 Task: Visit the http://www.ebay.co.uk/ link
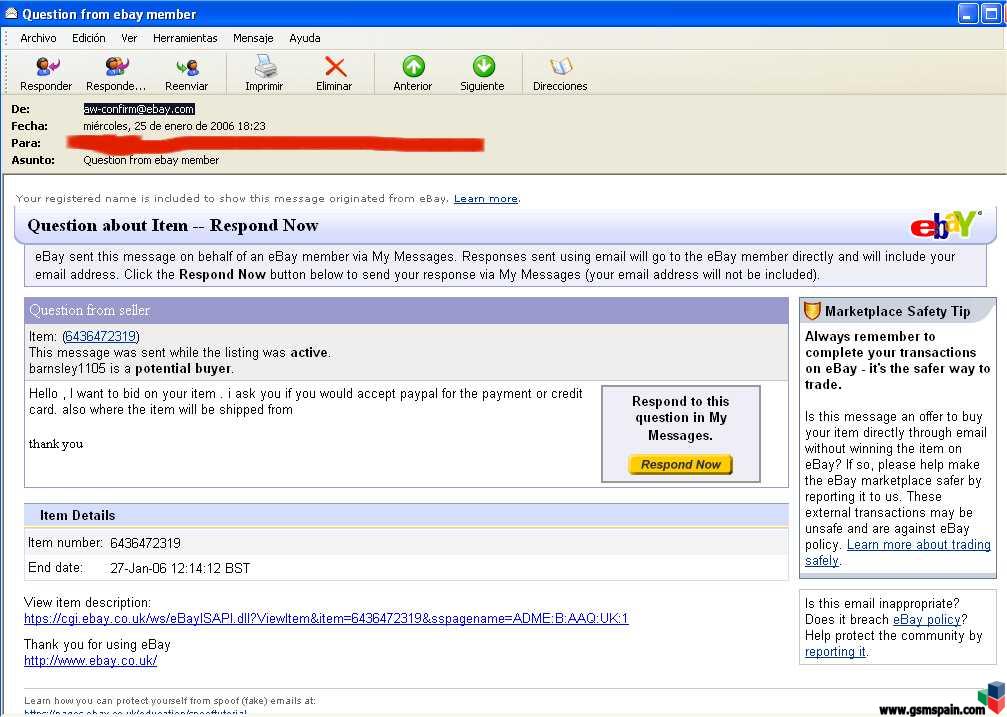(x=91, y=660)
